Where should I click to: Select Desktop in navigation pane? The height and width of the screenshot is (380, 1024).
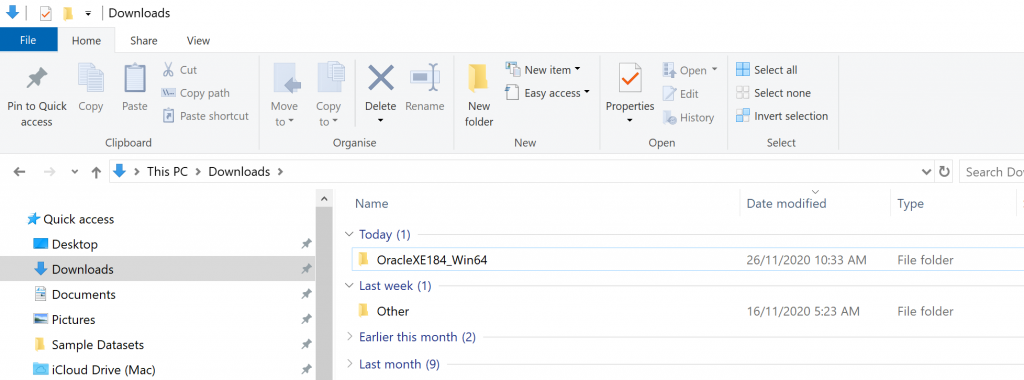click(x=74, y=244)
